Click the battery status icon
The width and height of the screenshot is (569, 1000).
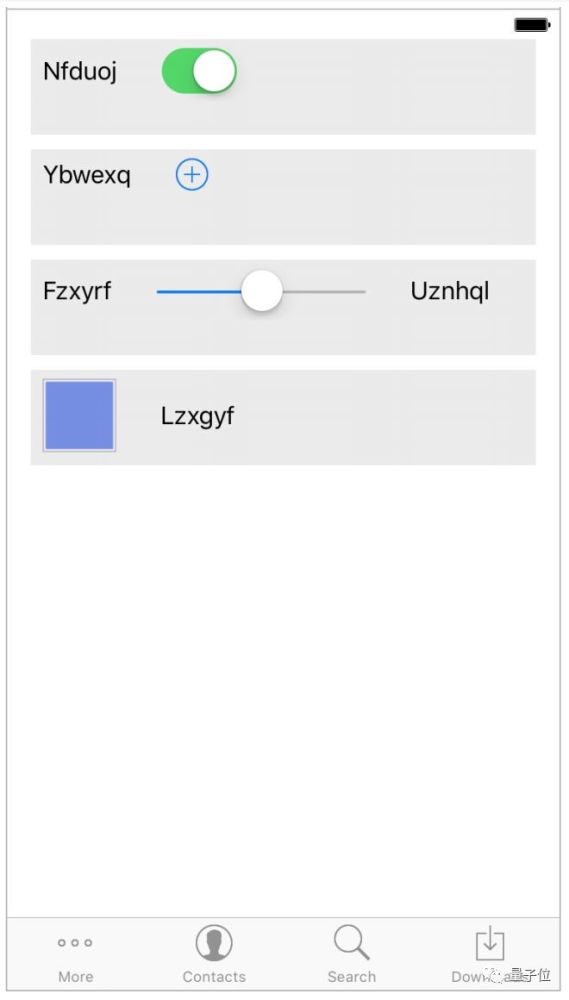[532, 25]
